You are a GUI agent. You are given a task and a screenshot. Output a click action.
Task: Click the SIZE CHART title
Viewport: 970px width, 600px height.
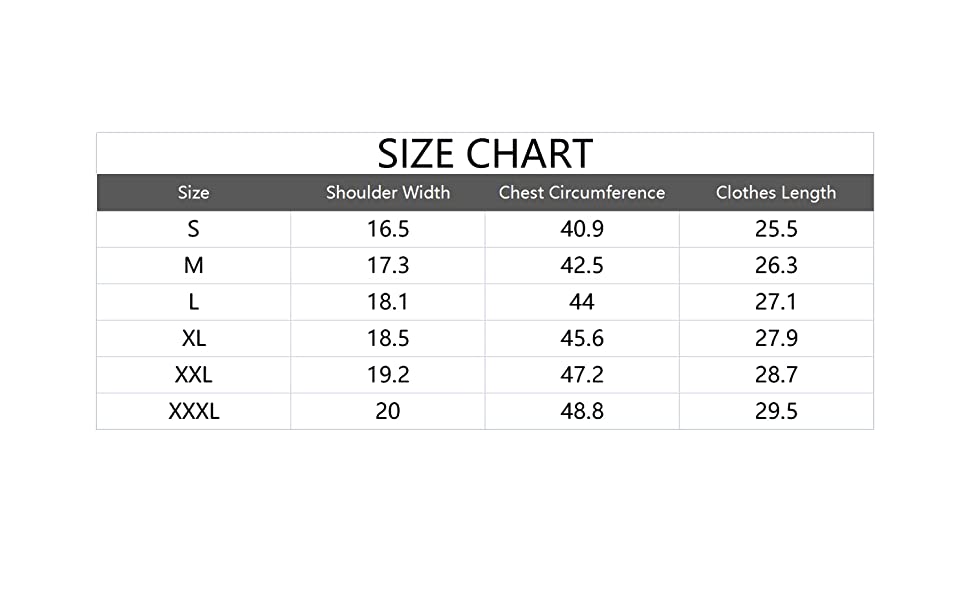tap(485, 154)
